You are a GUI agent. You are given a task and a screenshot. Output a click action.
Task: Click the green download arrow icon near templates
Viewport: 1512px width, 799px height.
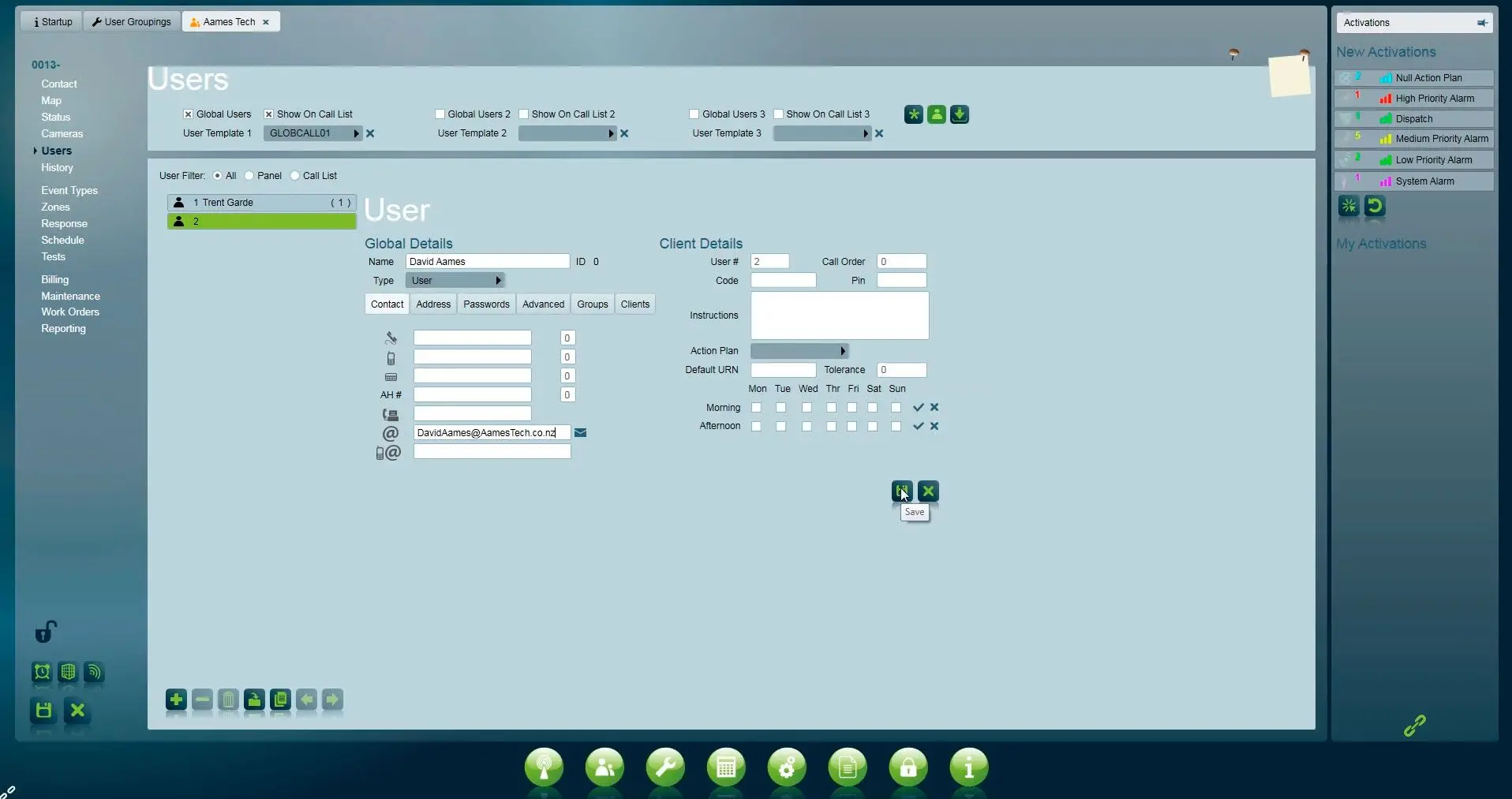(x=959, y=114)
